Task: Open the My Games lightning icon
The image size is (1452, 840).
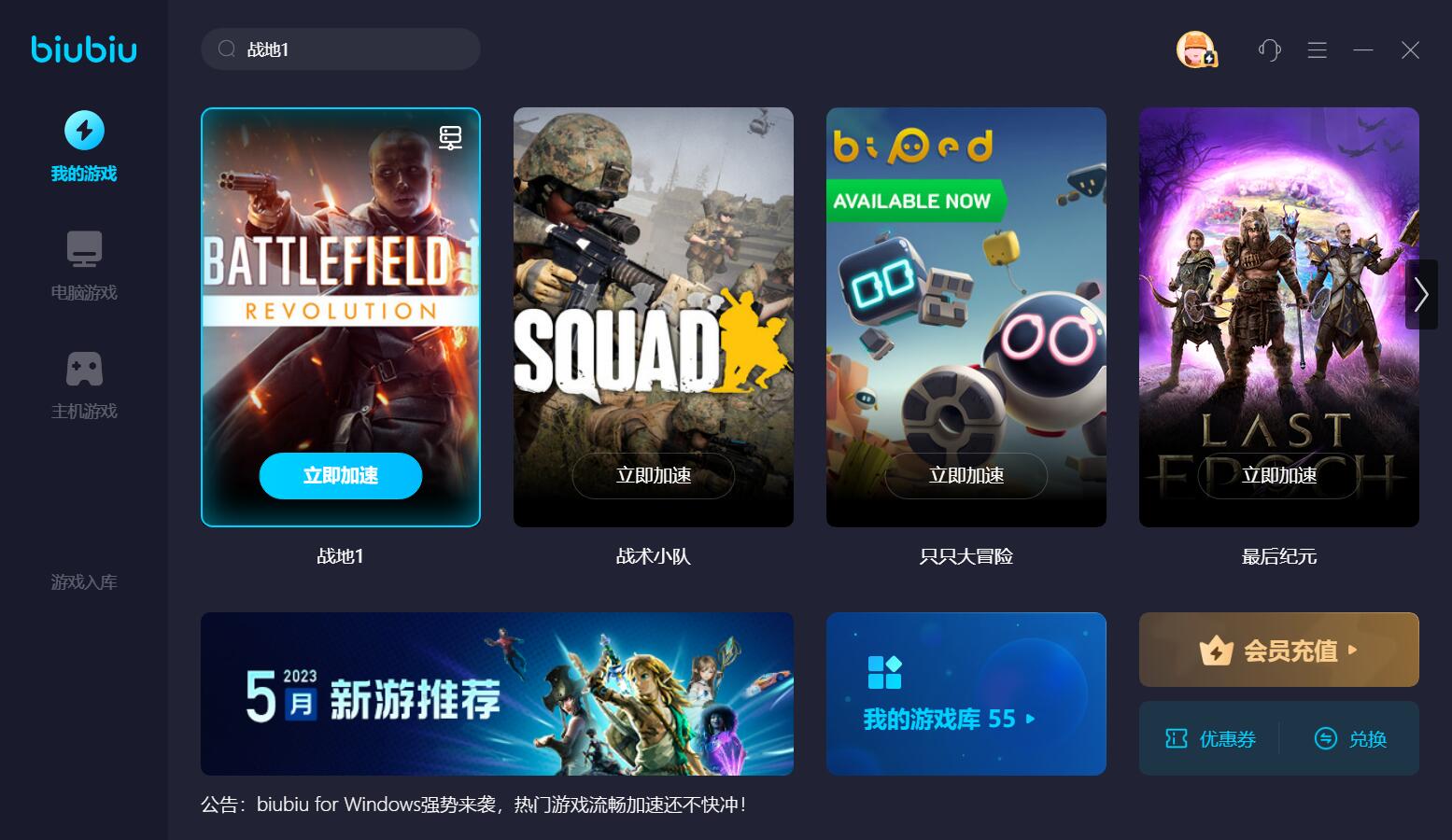Action: click(84, 130)
